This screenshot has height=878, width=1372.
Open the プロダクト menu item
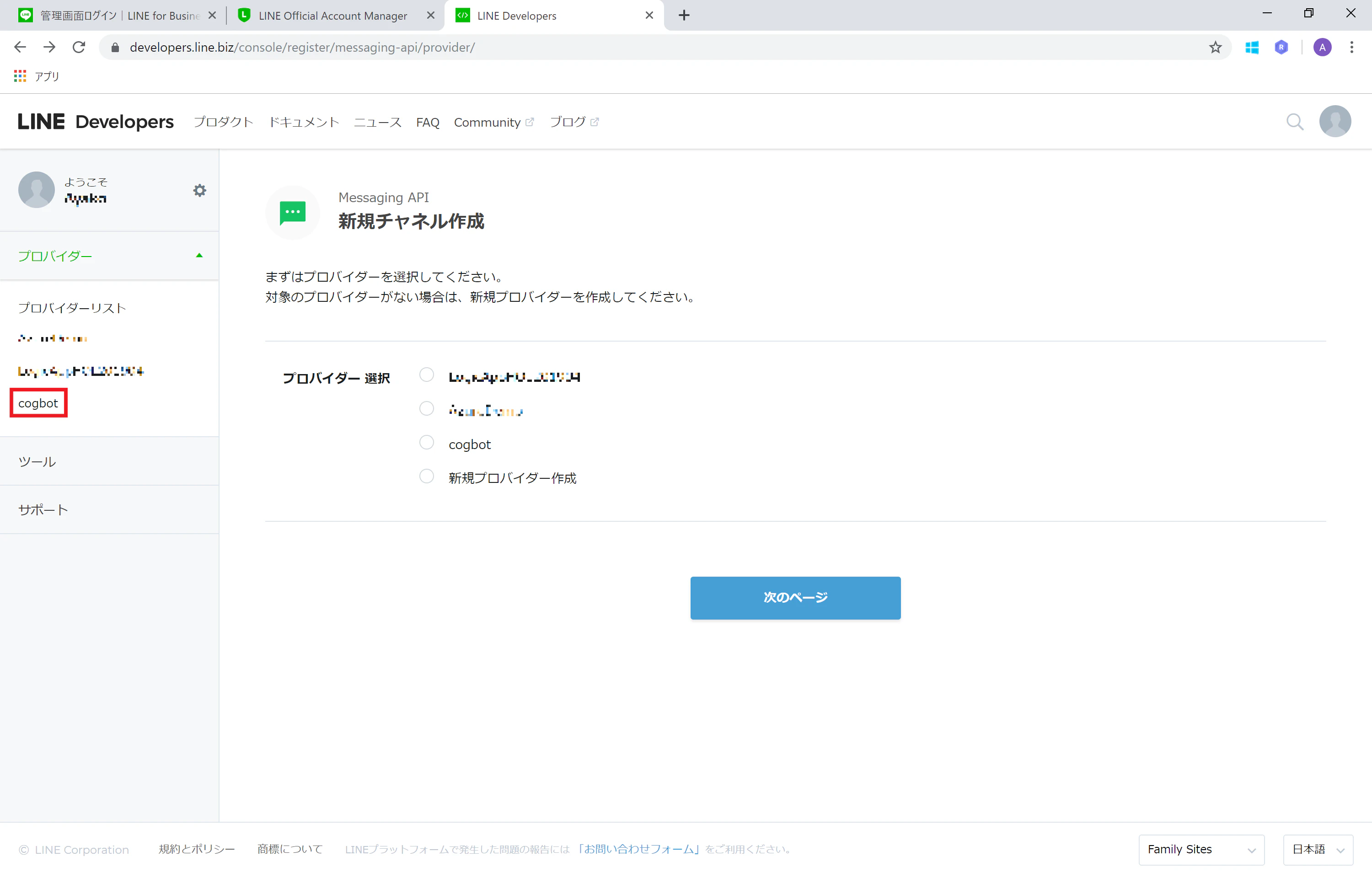point(224,122)
